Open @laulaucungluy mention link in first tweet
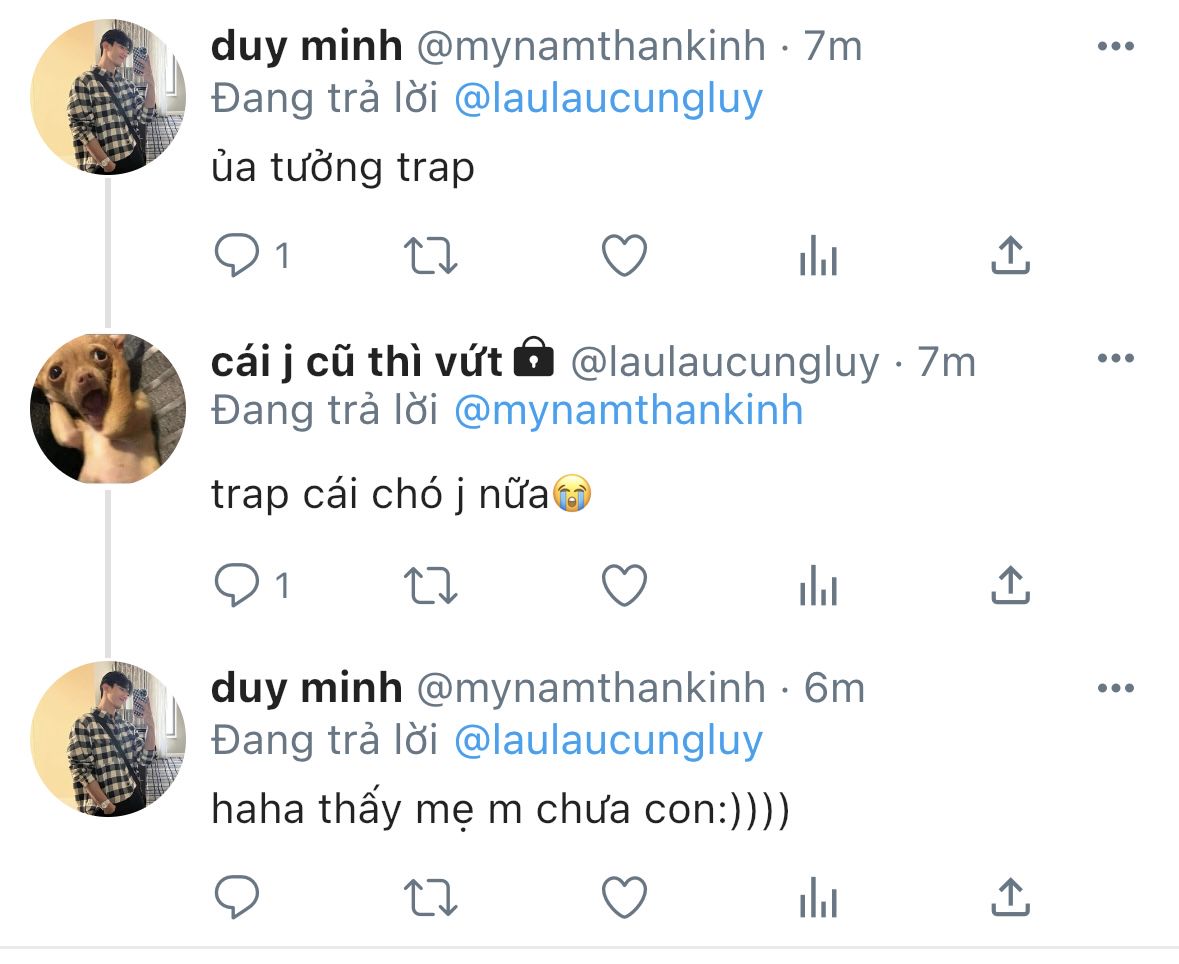The height and width of the screenshot is (964, 1179). pyautogui.click(x=608, y=99)
